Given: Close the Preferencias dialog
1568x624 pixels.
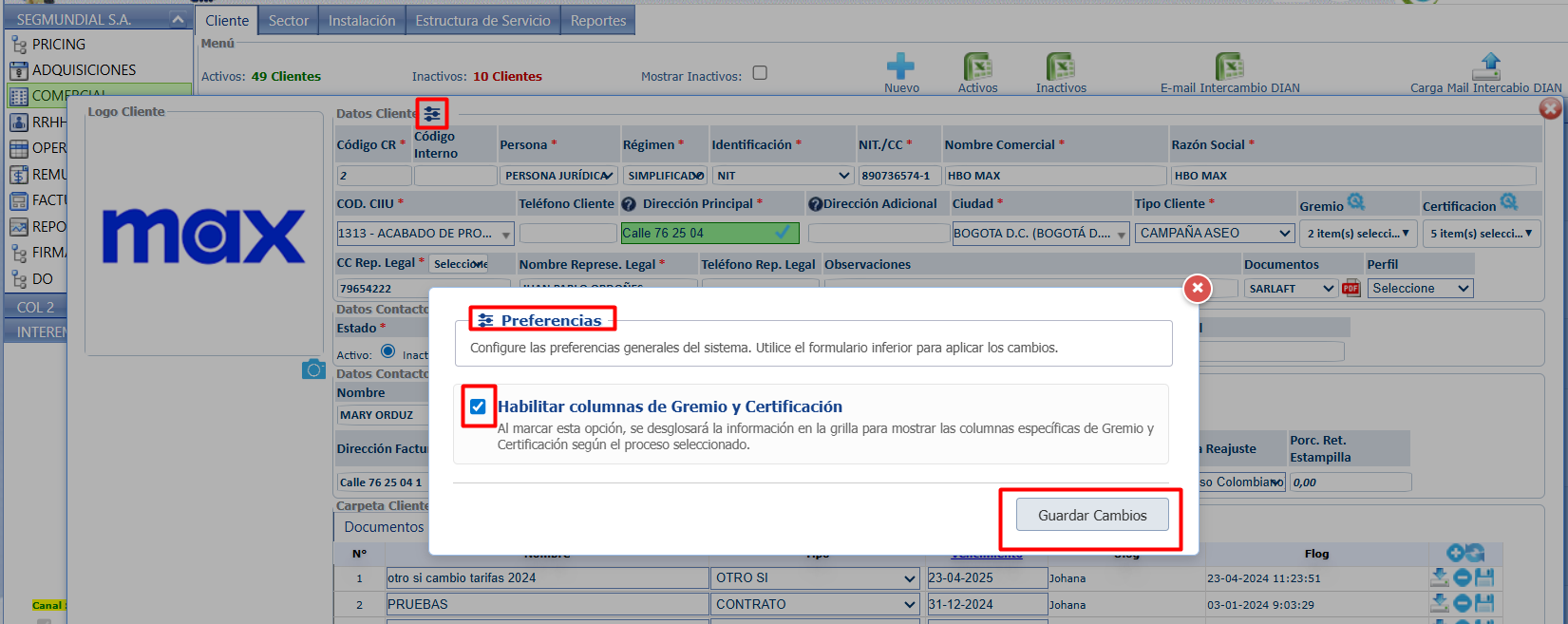Looking at the screenshot, I should point(1197,288).
